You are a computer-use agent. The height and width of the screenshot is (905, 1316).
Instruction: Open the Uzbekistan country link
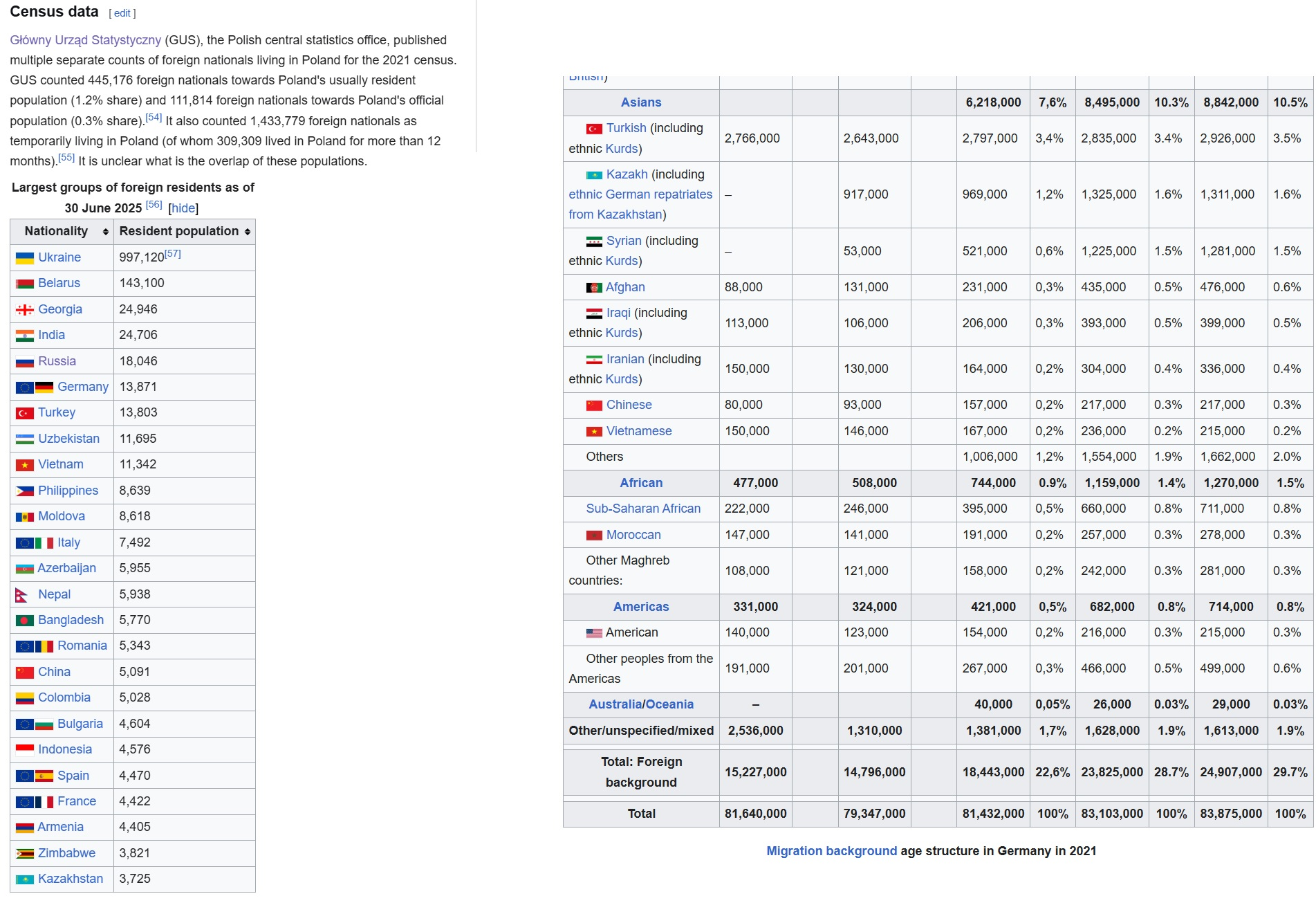[68, 439]
